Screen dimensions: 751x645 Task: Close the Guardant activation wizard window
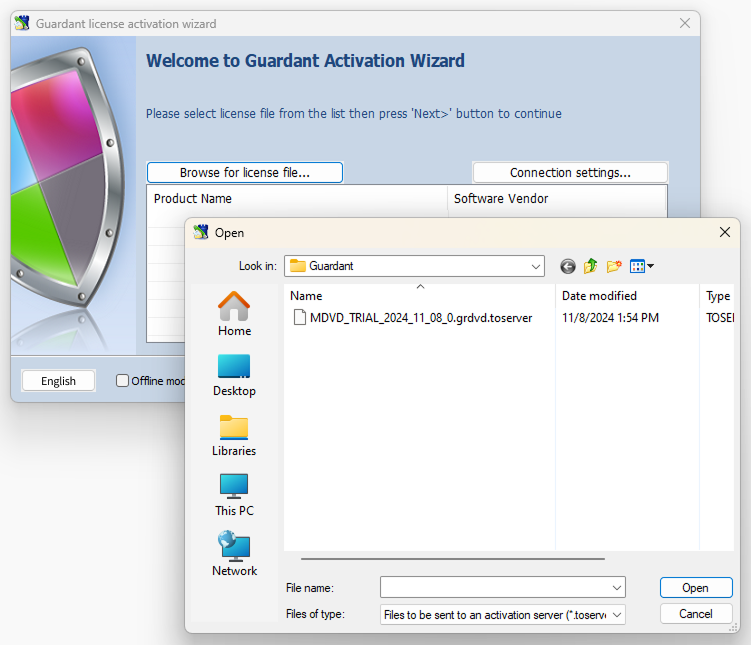click(685, 23)
